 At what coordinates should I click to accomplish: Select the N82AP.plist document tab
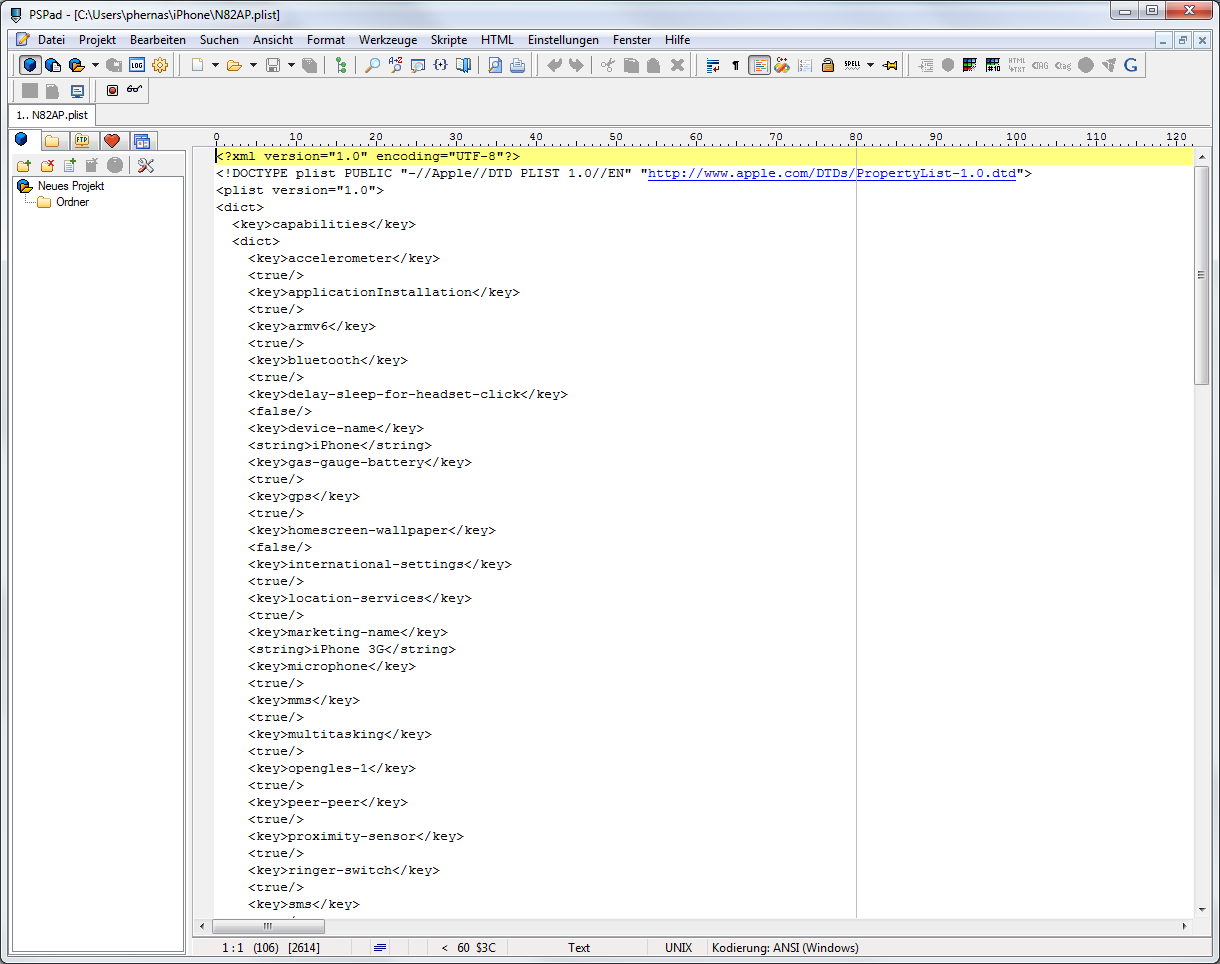pyautogui.click(x=52, y=115)
